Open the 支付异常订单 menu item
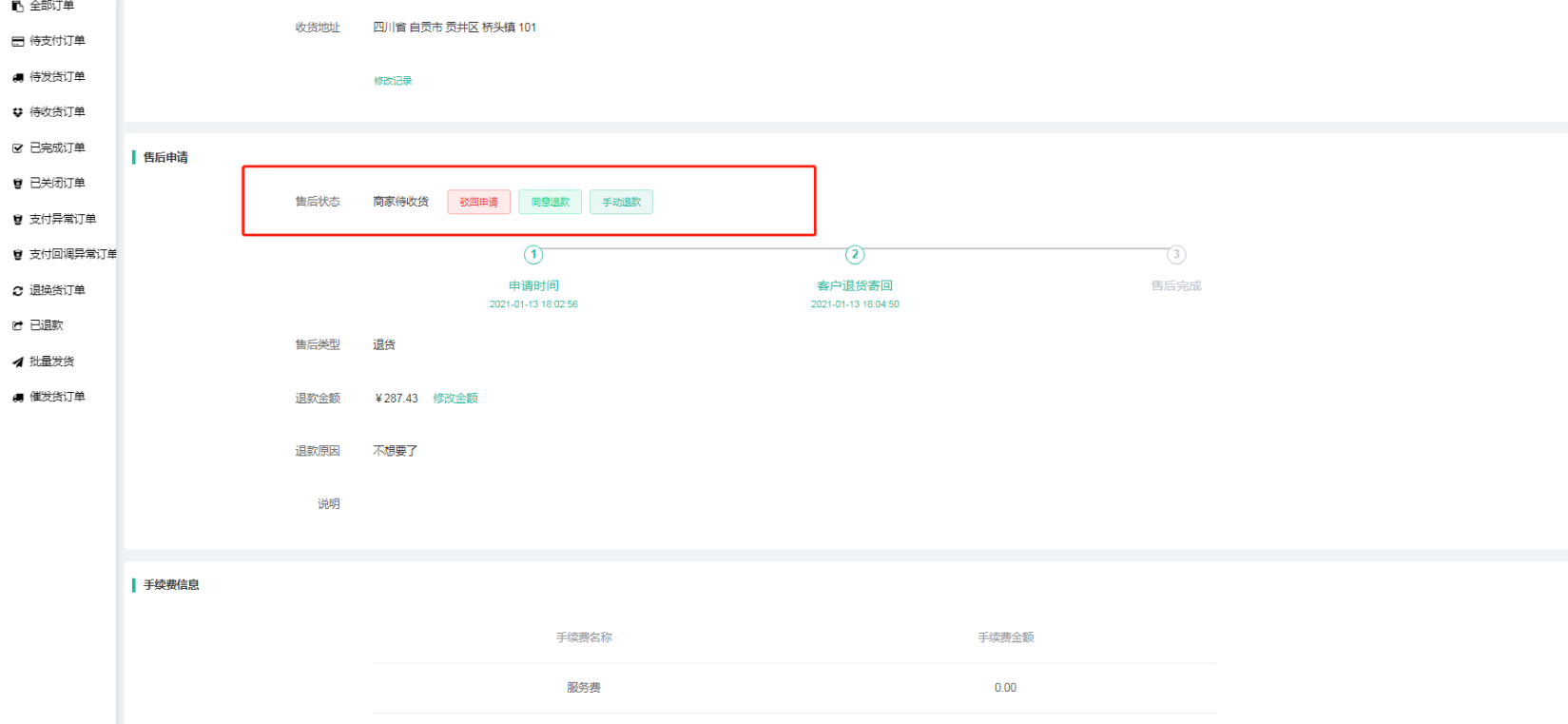Image resolution: width=1568 pixels, height=724 pixels. [x=63, y=220]
